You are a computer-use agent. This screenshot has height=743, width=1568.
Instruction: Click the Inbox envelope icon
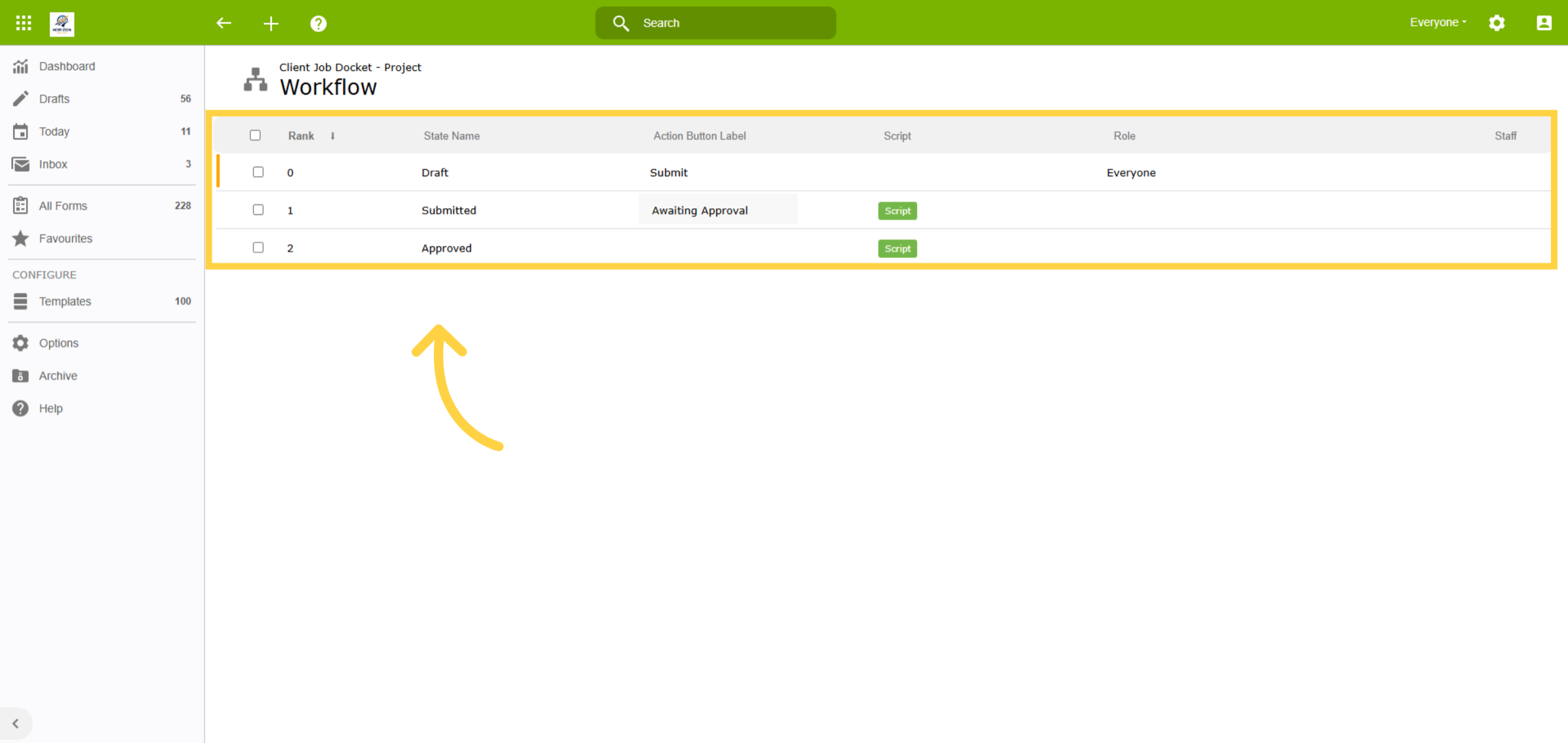21,164
